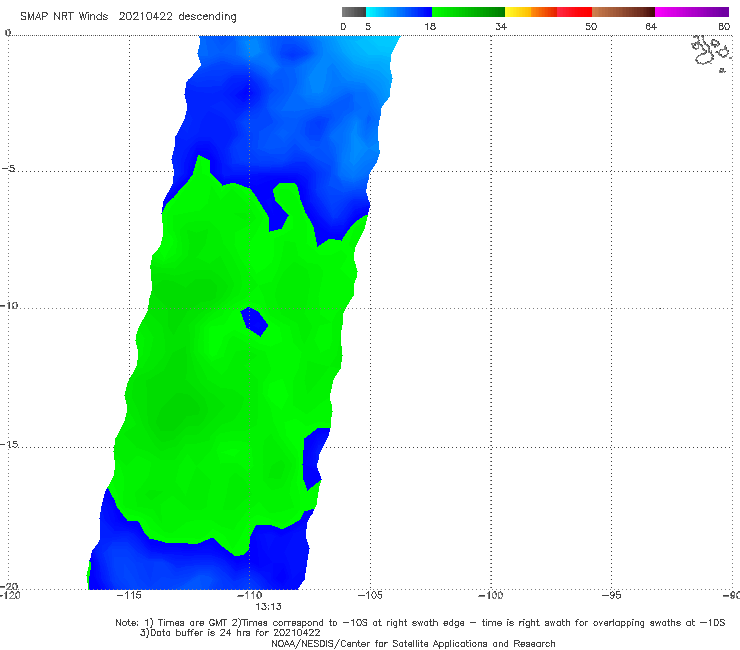Click the small blue hole inside the green wind area
The width and height of the screenshot is (740, 650).
(254, 321)
